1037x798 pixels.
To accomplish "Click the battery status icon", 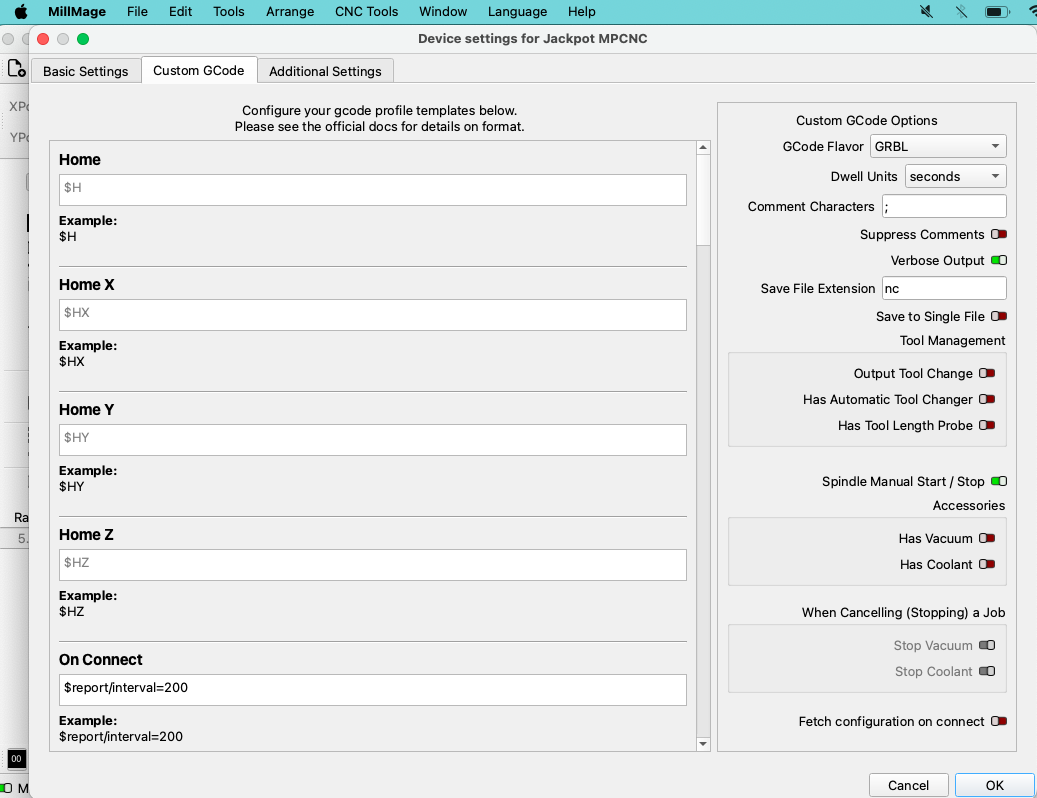I will tap(996, 12).
